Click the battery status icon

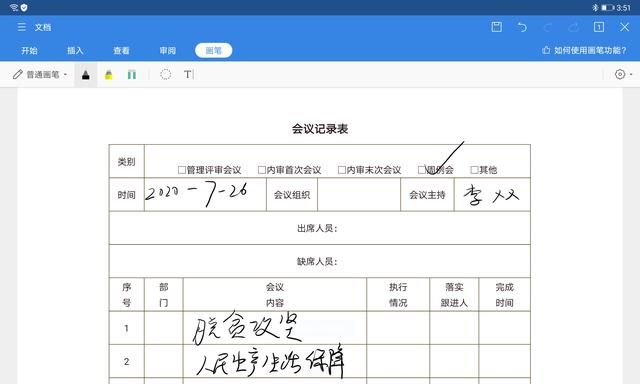click(607, 7)
